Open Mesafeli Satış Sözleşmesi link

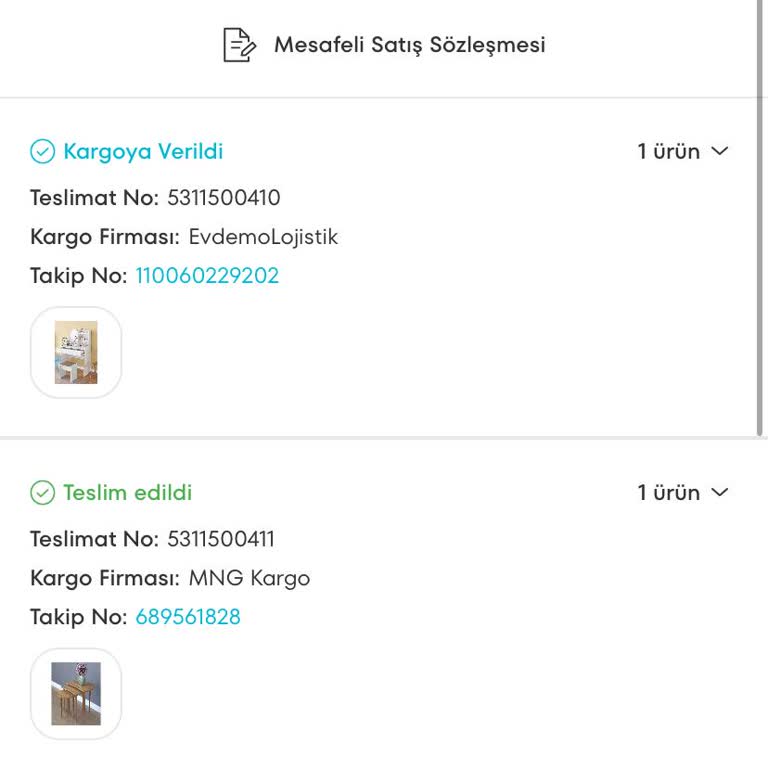coord(409,45)
